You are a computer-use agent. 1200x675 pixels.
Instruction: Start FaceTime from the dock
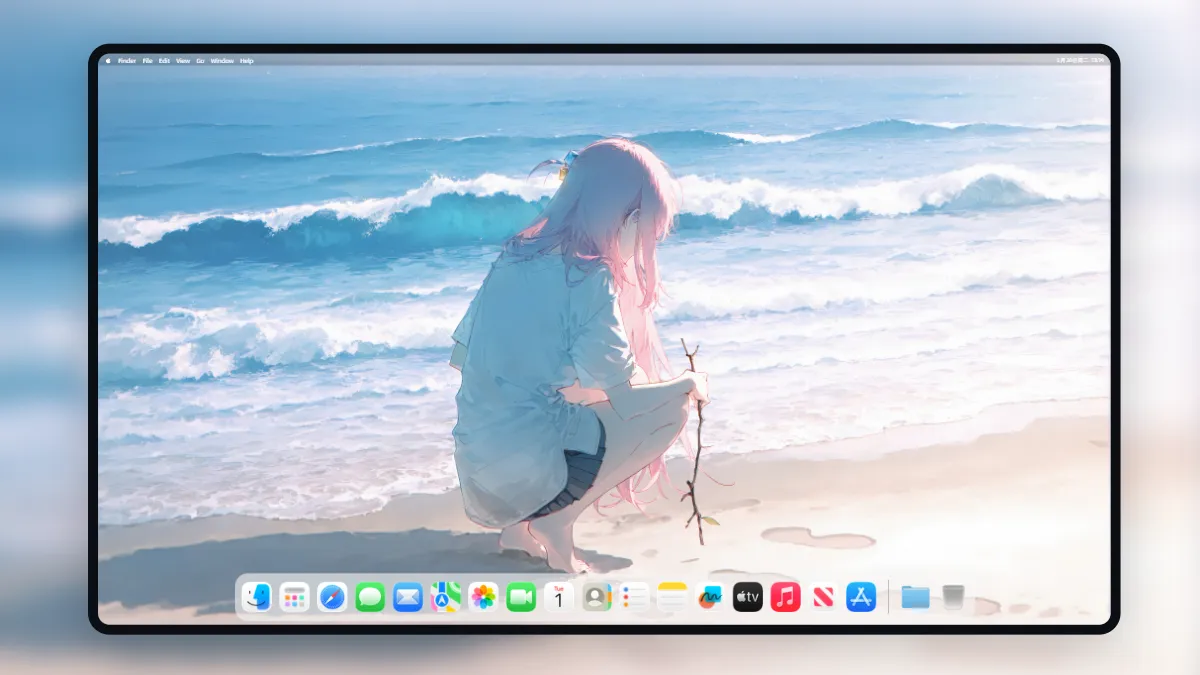(521, 597)
